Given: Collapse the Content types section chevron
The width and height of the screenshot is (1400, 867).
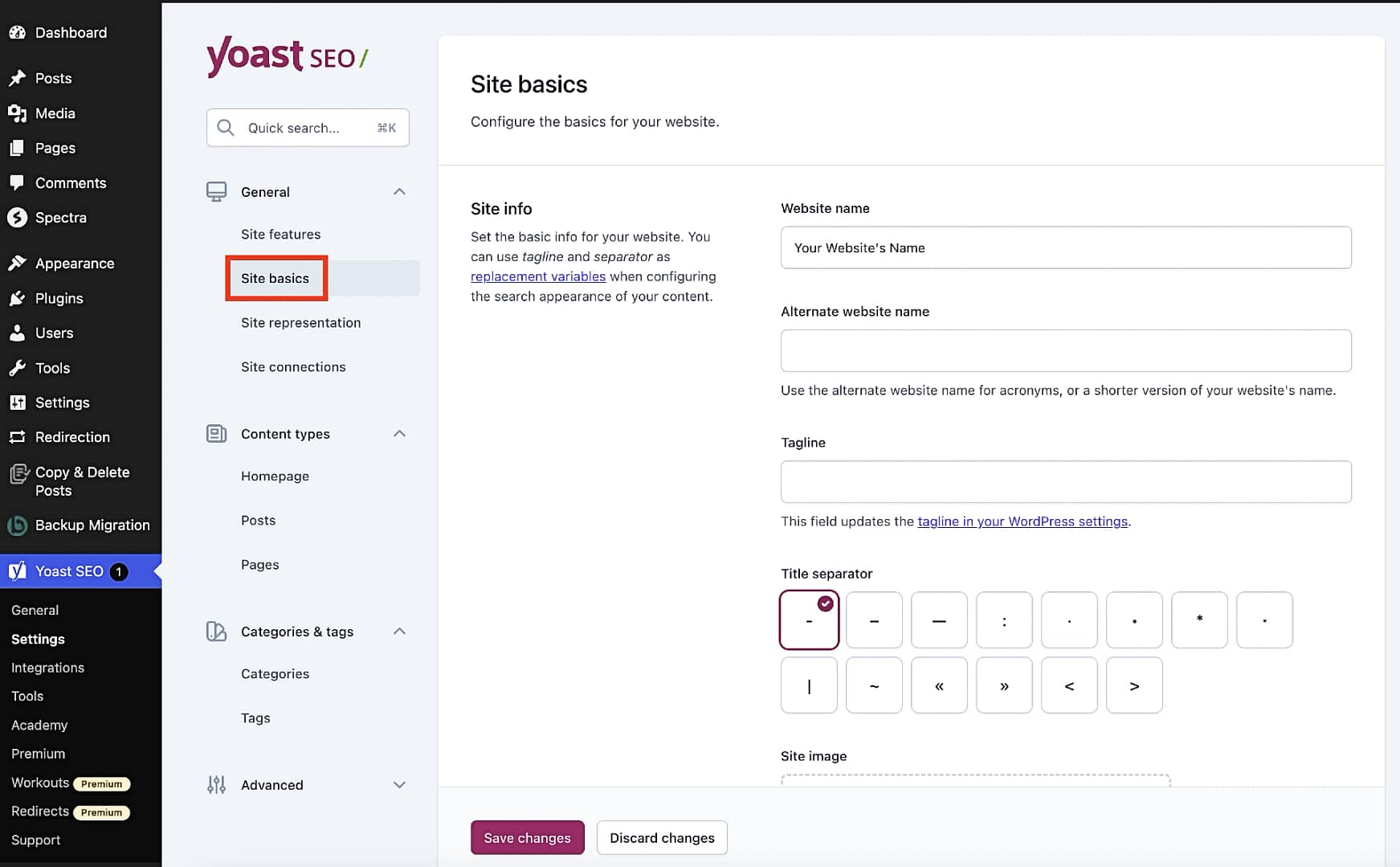Looking at the screenshot, I should click(x=399, y=434).
